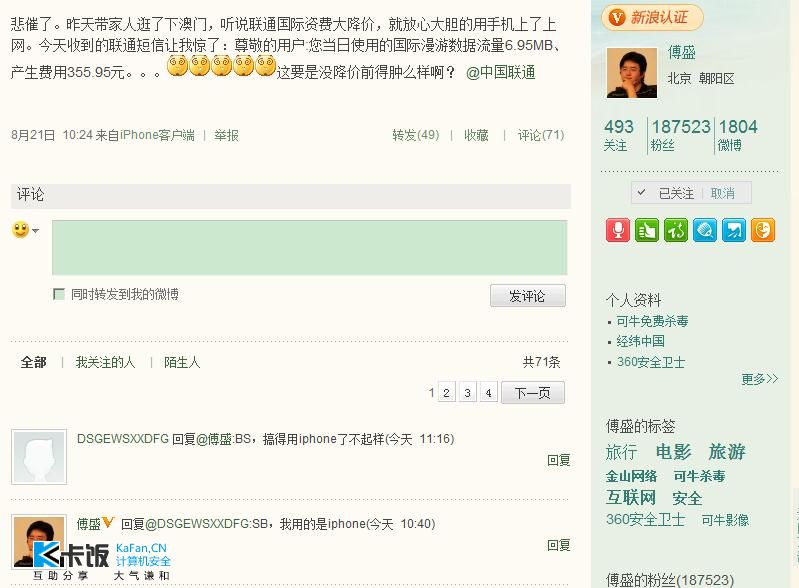
Task: Go to comments page 3
Action: pos(467,393)
